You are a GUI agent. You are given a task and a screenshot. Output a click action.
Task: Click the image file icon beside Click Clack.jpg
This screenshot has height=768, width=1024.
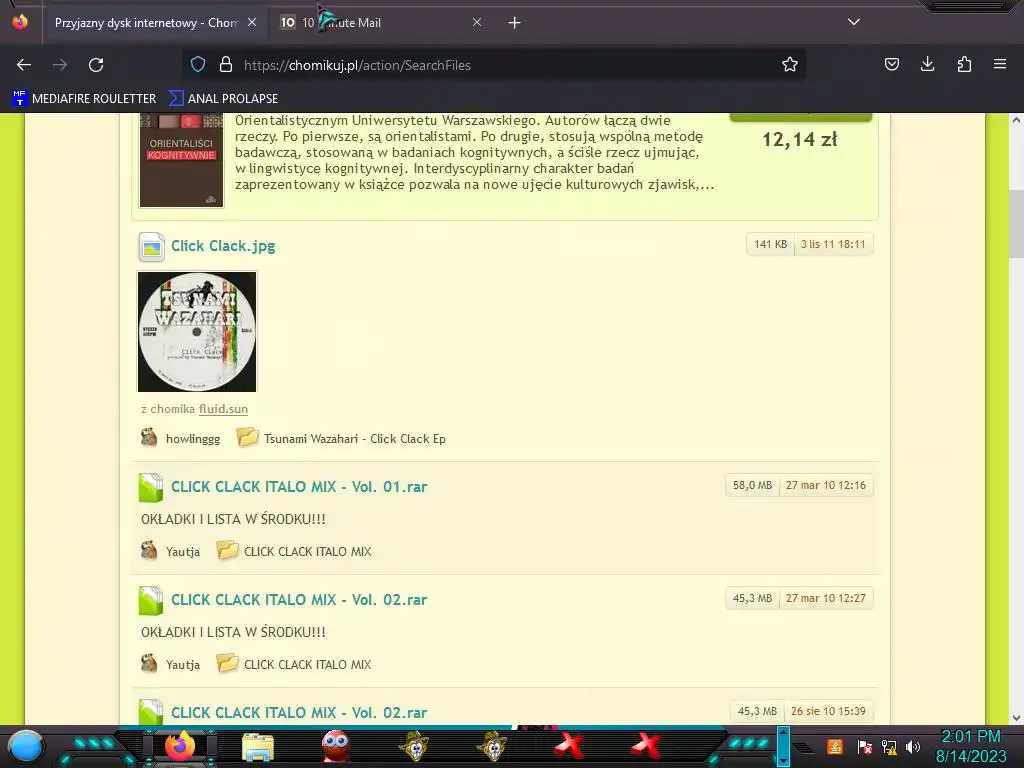click(x=152, y=247)
